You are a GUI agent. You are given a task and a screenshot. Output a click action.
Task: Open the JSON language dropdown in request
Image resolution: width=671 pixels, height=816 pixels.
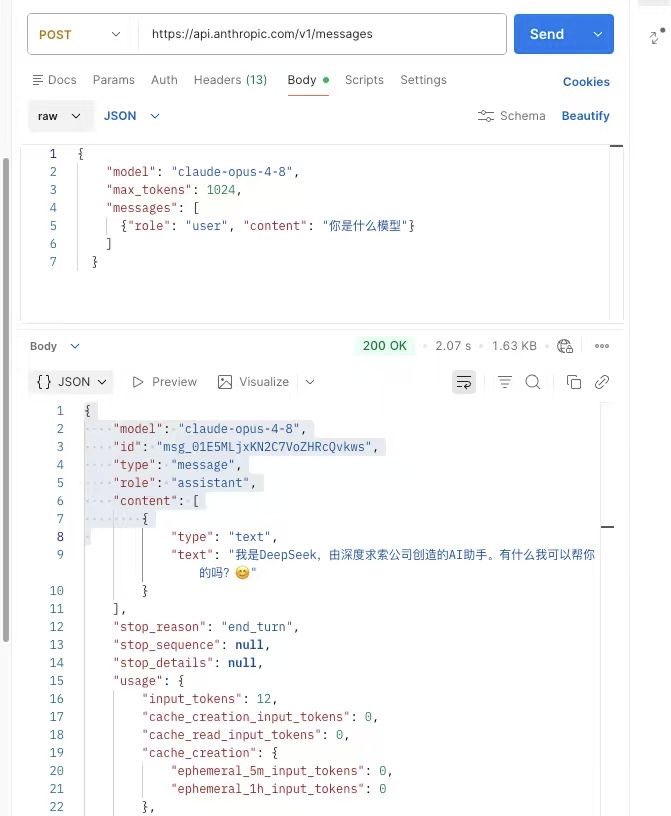[131, 116]
